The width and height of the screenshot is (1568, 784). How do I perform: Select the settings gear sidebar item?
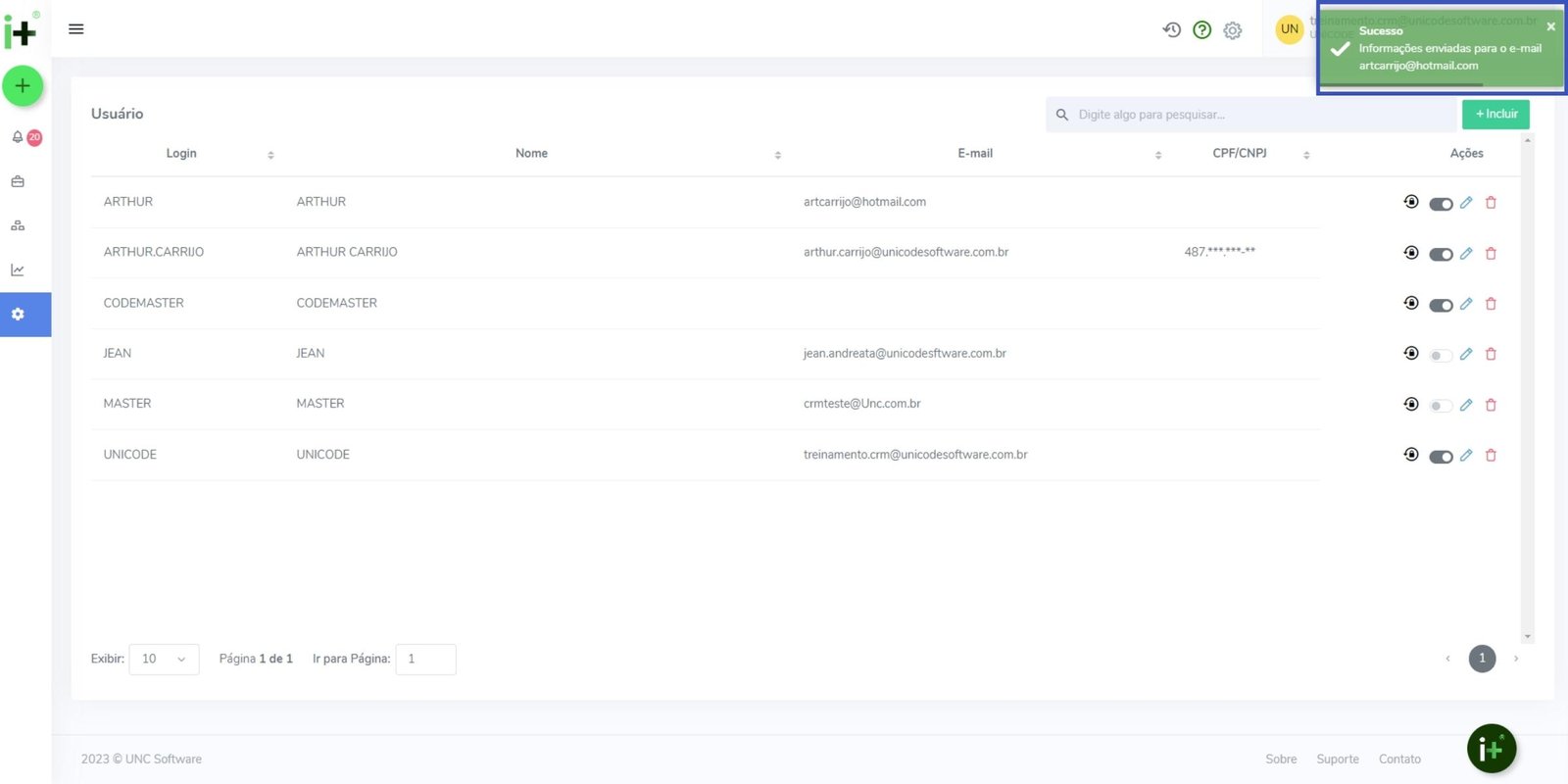point(18,315)
